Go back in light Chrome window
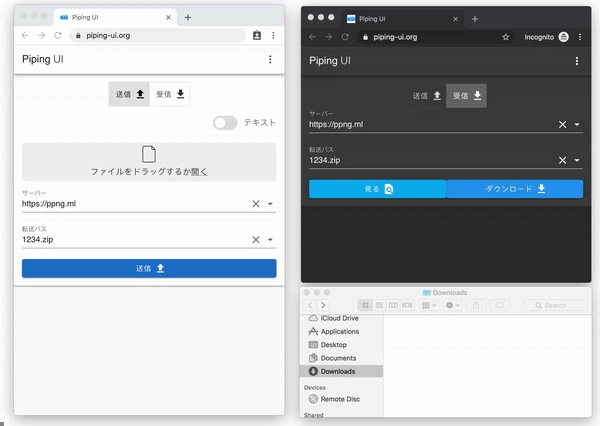The image size is (600, 426). pos(25,36)
